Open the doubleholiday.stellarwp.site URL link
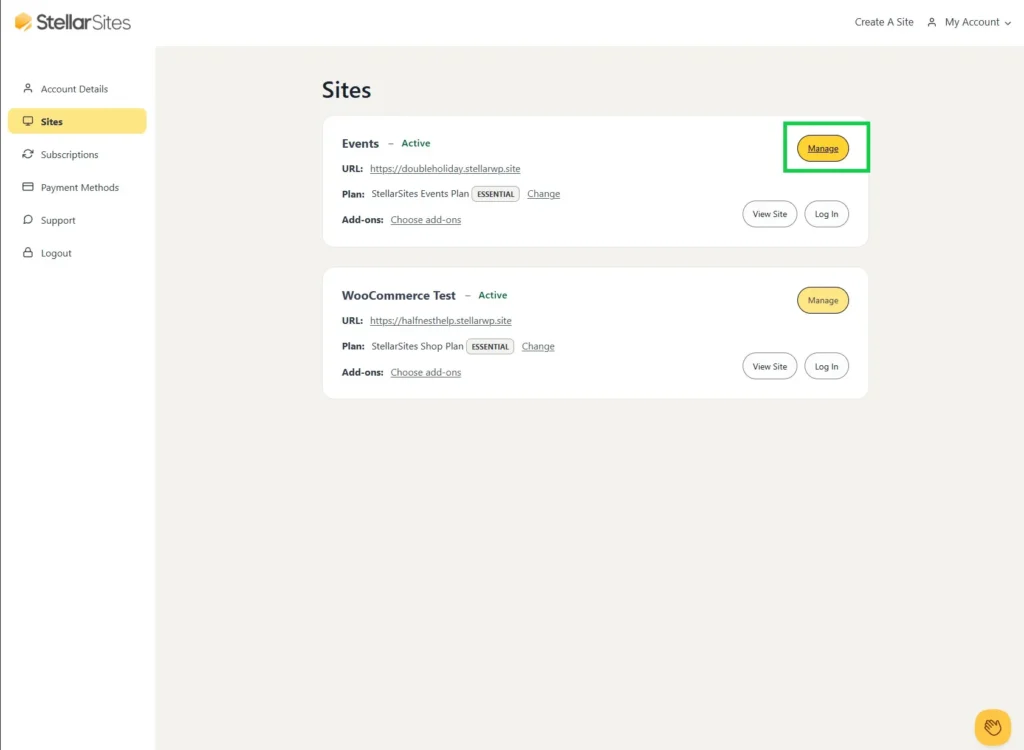This screenshot has width=1024, height=750. [445, 169]
